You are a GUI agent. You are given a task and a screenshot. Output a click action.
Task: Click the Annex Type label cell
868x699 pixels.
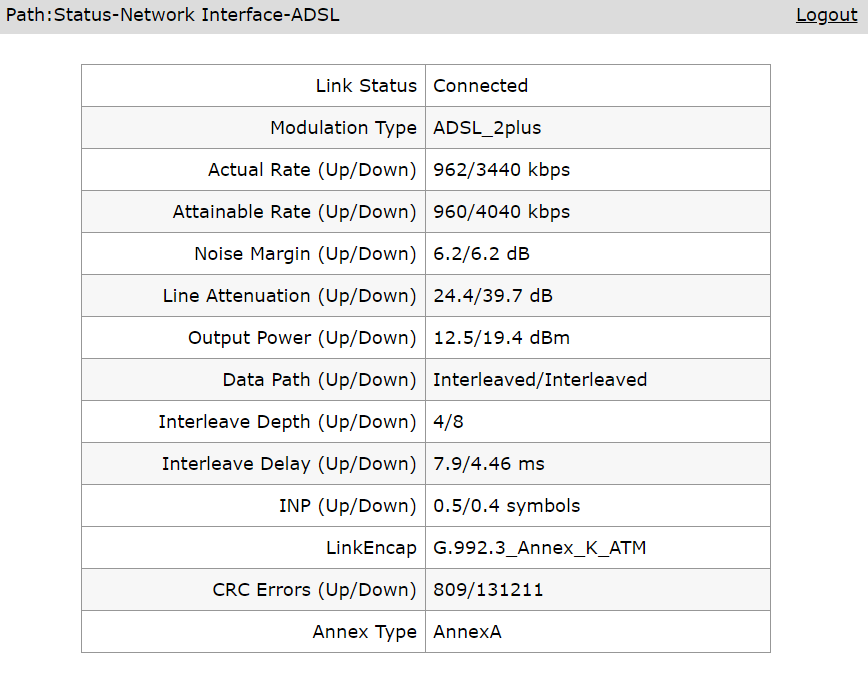(x=254, y=632)
